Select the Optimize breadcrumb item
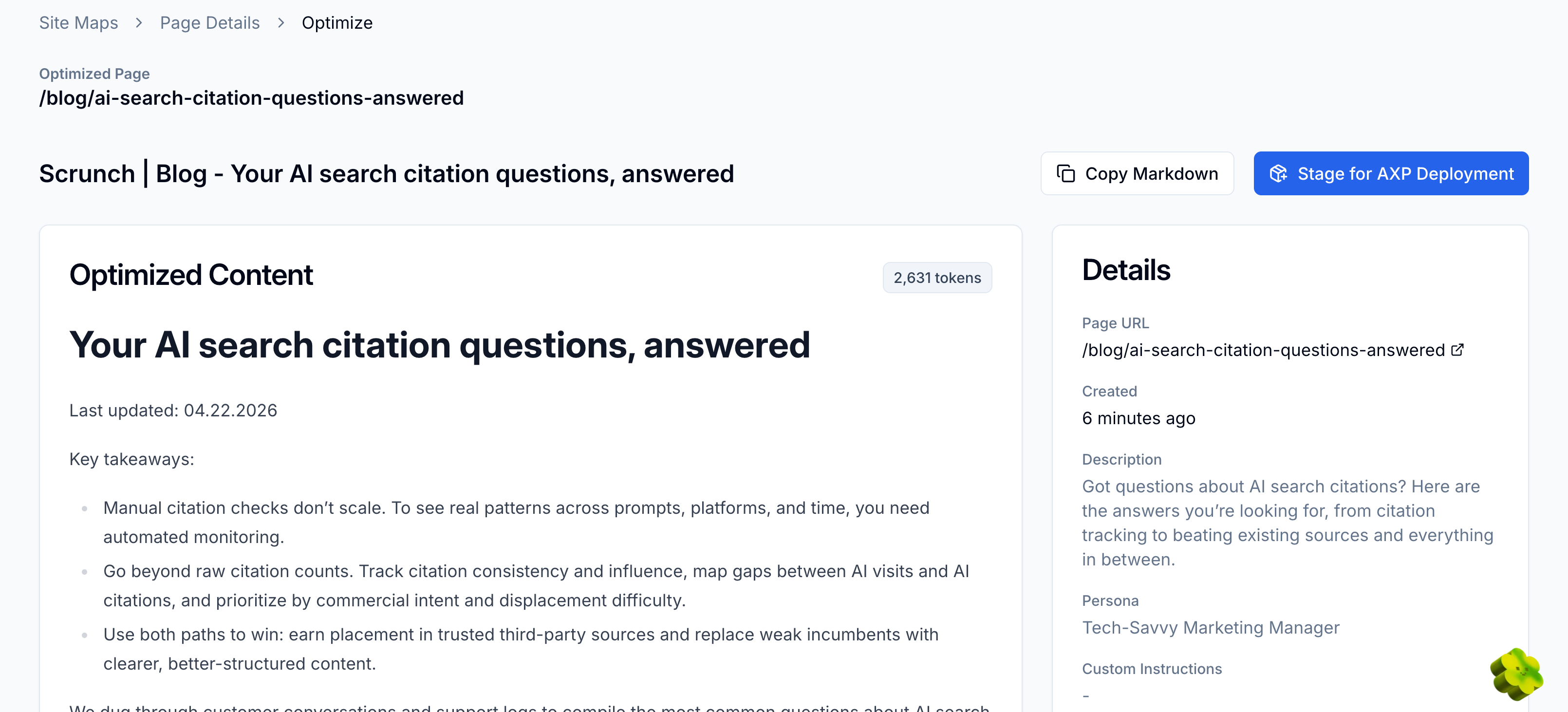Image resolution: width=1568 pixels, height=712 pixels. 337,22
